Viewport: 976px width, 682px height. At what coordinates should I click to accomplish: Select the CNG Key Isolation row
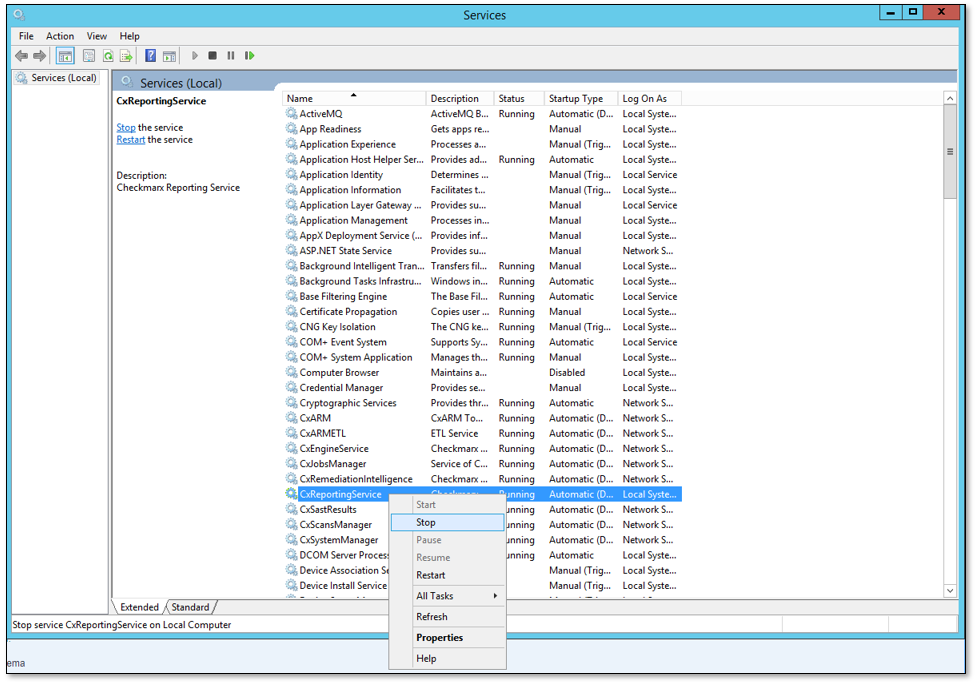coord(482,327)
